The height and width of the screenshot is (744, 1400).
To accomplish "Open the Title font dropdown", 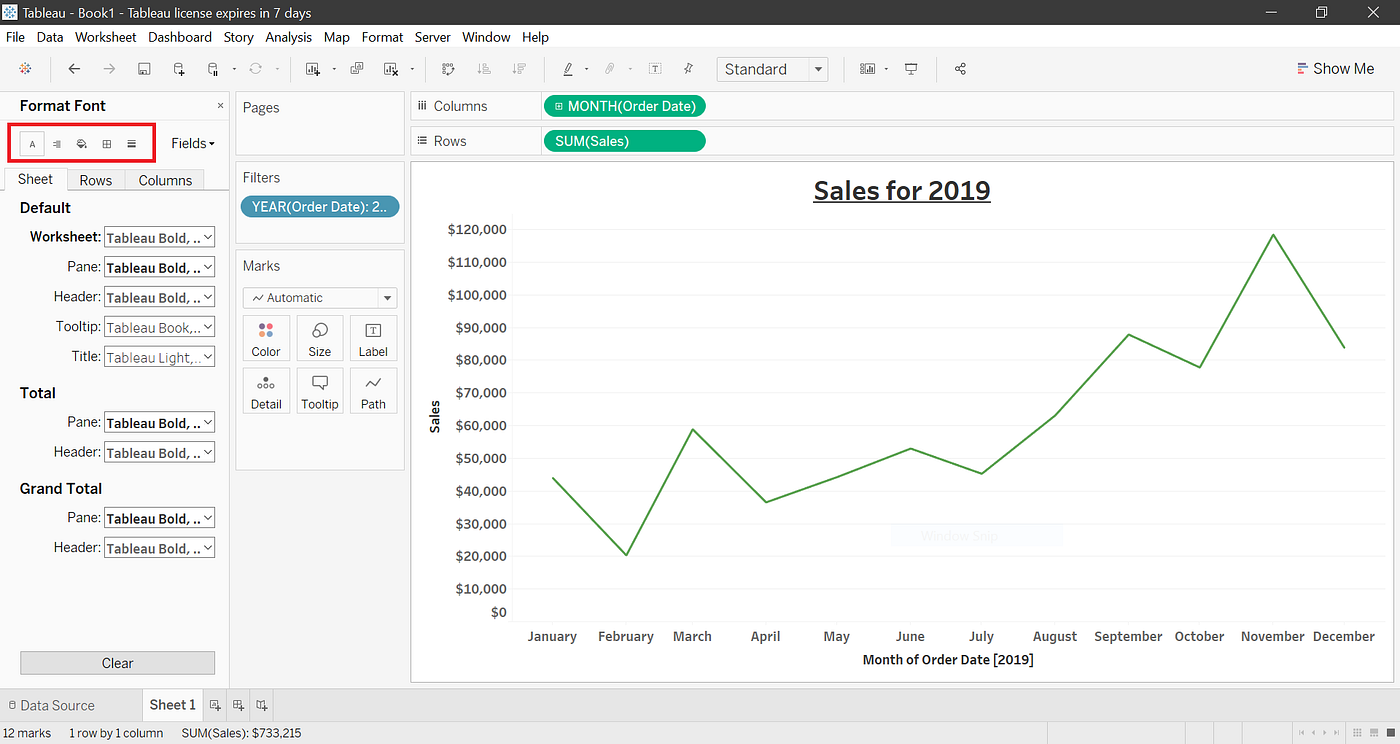I will (x=159, y=357).
